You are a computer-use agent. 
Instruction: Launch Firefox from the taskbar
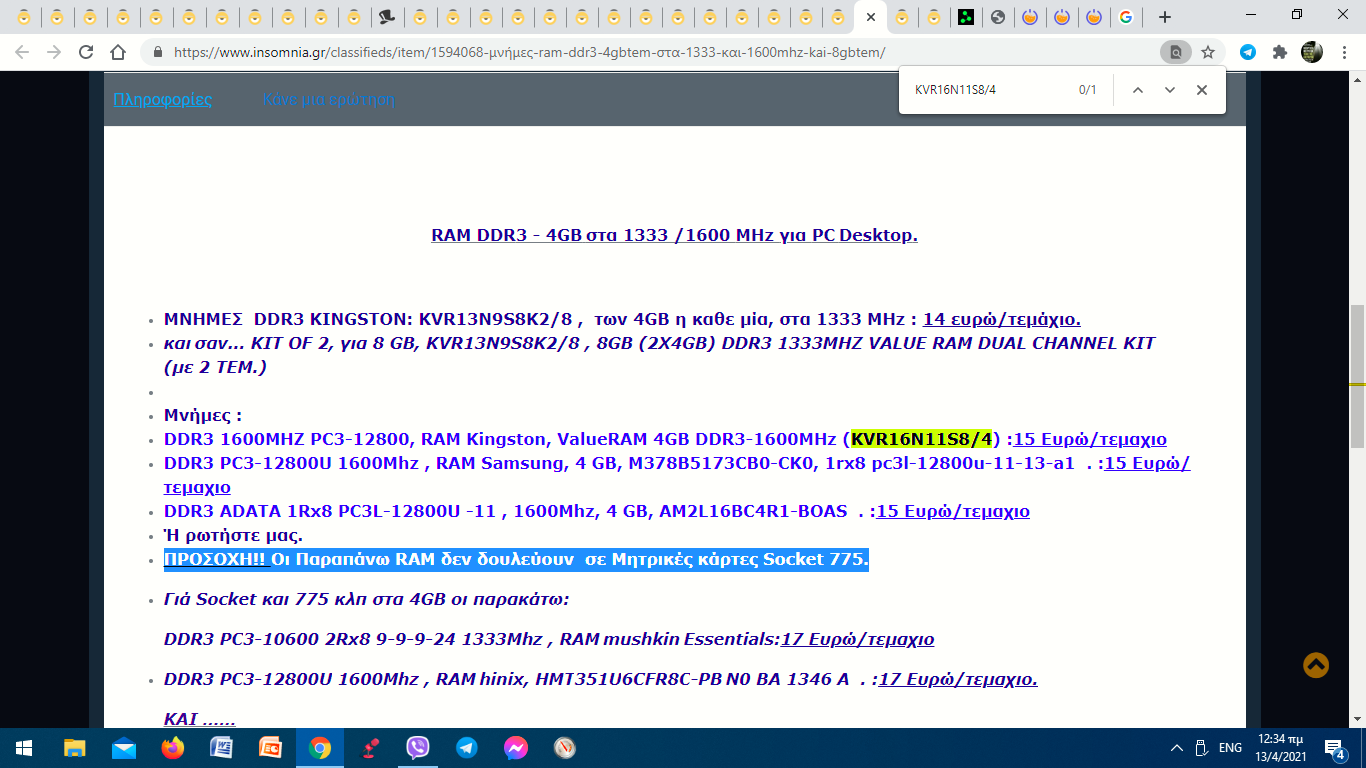click(x=173, y=748)
